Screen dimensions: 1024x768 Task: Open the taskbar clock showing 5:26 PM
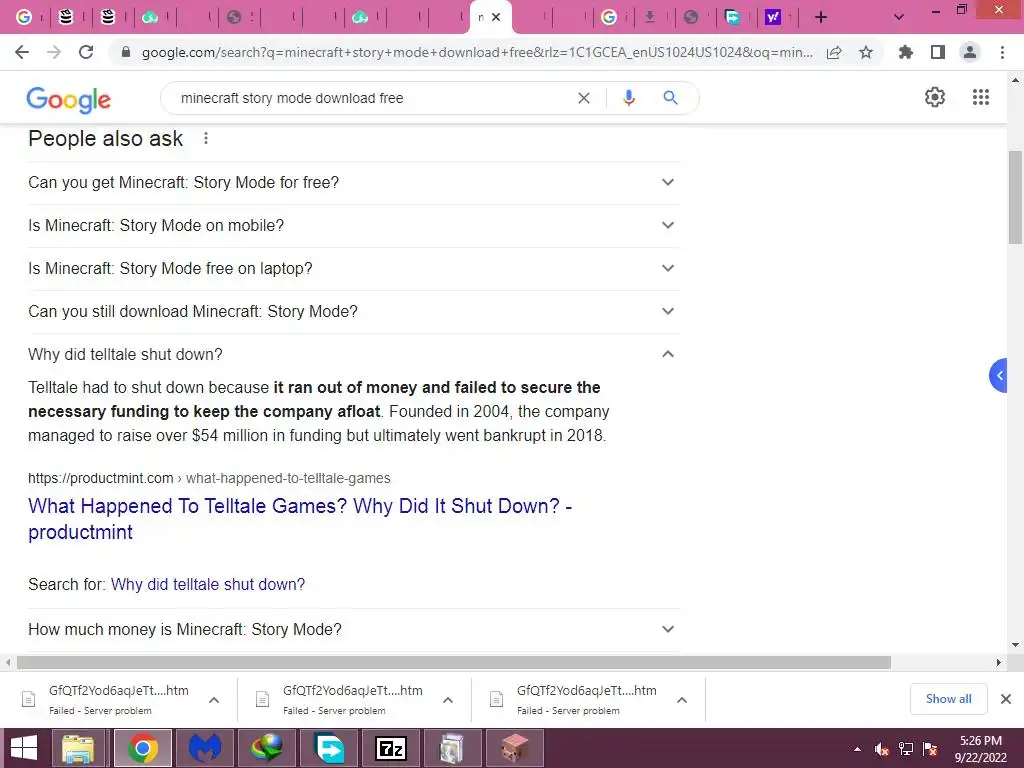981,749
